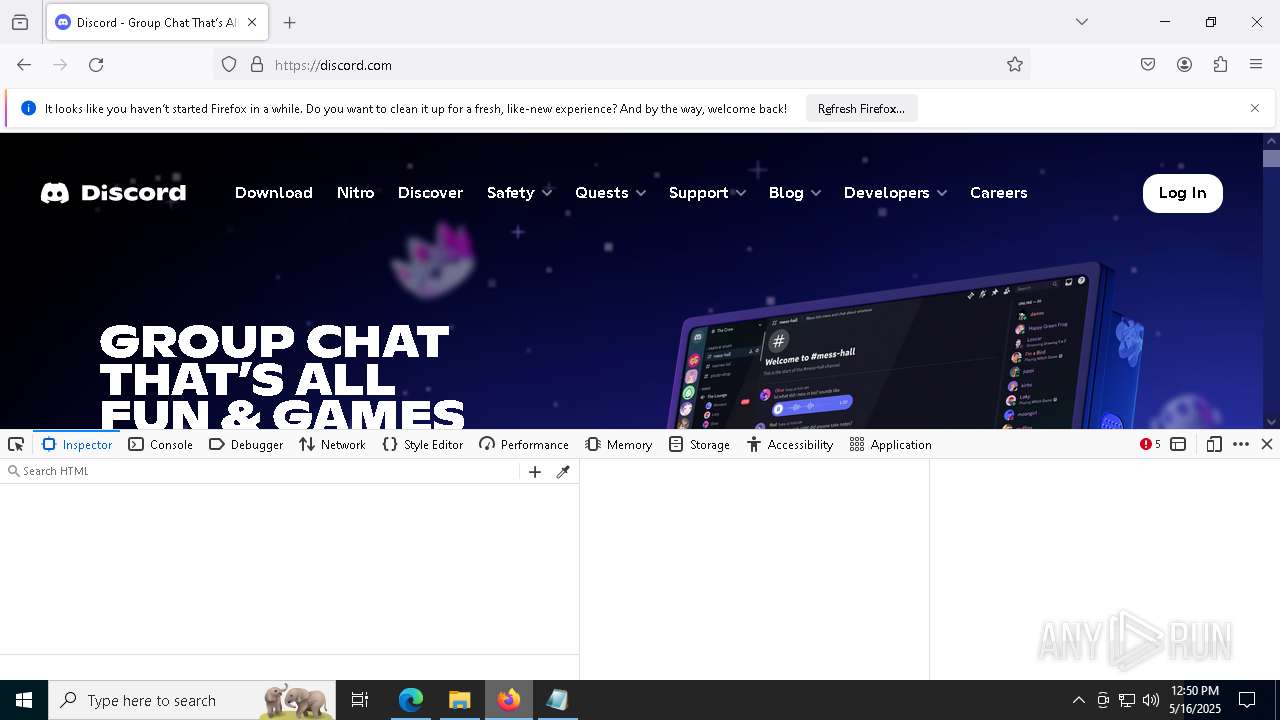
Task: Expand the Quests nav dropdown
Action: (x=610, y=193)
